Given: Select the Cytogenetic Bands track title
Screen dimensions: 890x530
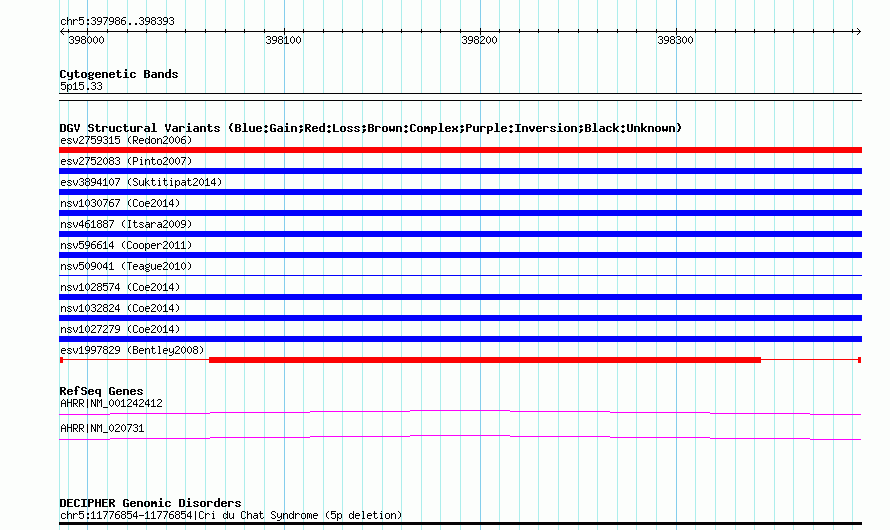Looking at the screenshot, I should tap(119, 74).
